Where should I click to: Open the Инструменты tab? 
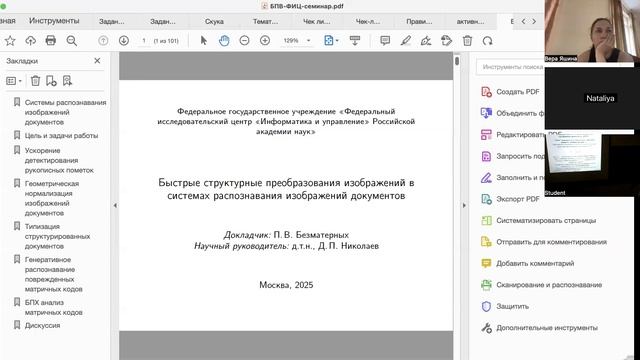tap(54, 21)
